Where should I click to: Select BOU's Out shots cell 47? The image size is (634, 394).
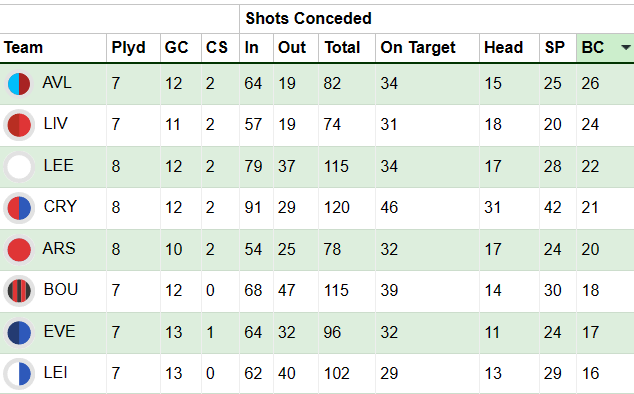[x=287, y=291]
